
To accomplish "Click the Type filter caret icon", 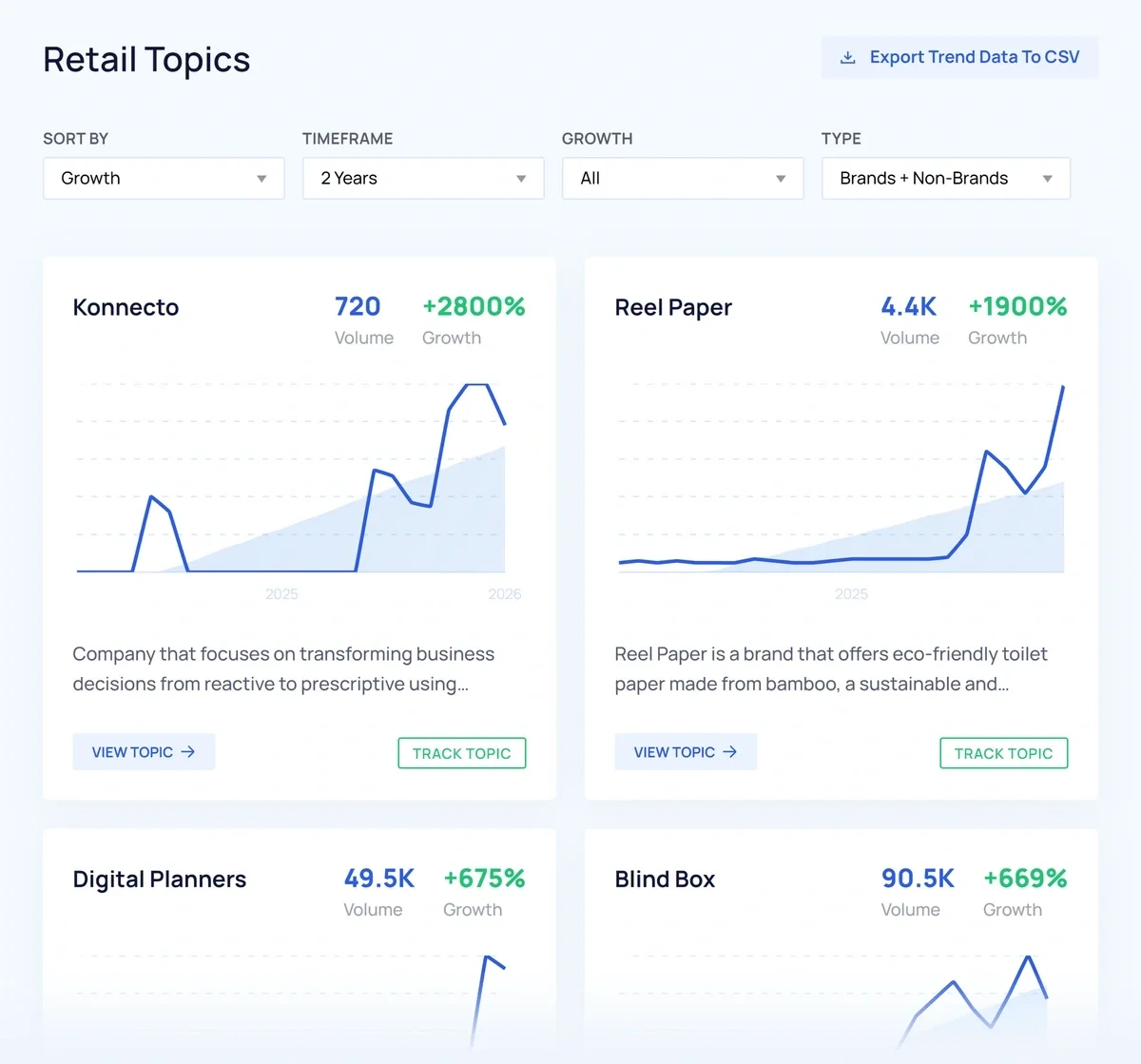I will click(x=1047, y=179).
